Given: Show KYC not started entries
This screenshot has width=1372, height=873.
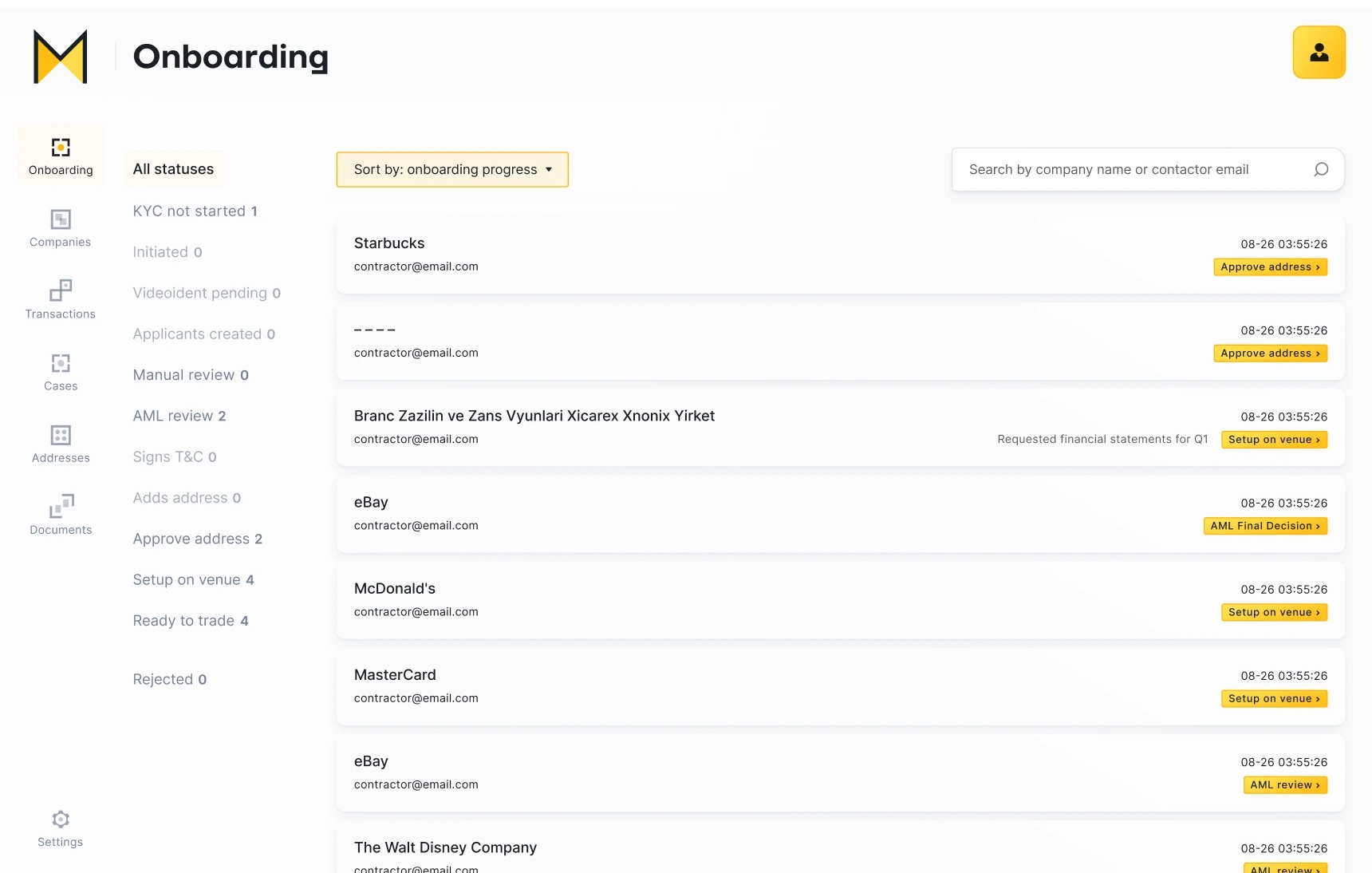Looking at the screenshot, I should 195,211.
